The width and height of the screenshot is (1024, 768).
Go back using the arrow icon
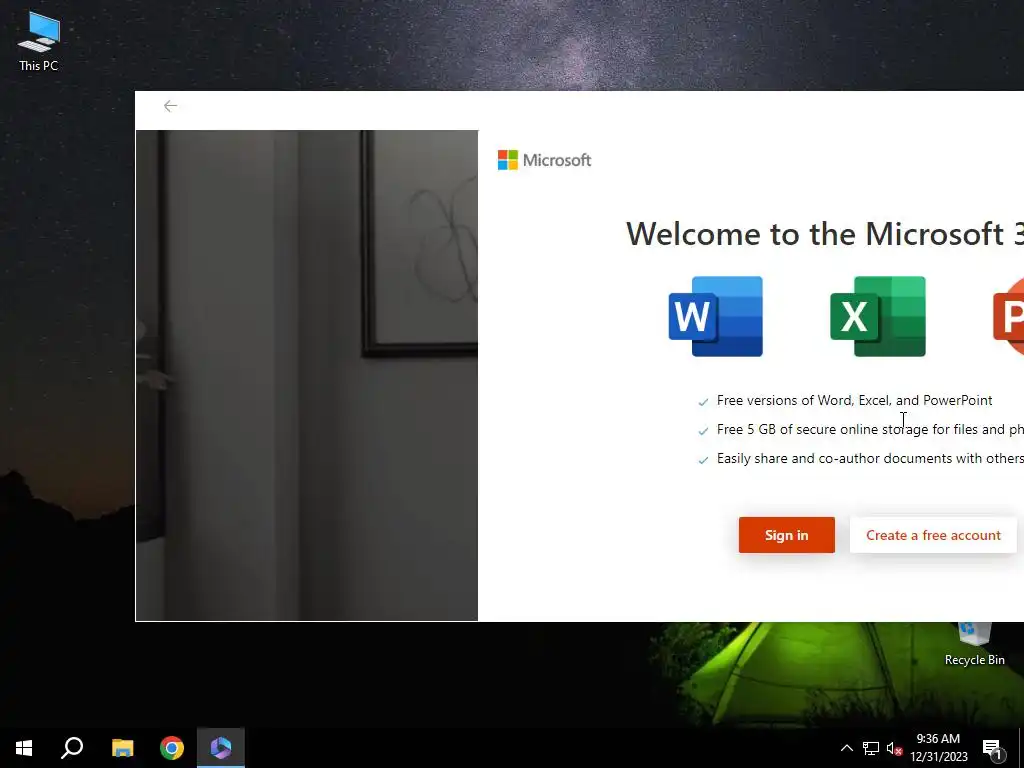pyautogui.click(x=170, y=106)
